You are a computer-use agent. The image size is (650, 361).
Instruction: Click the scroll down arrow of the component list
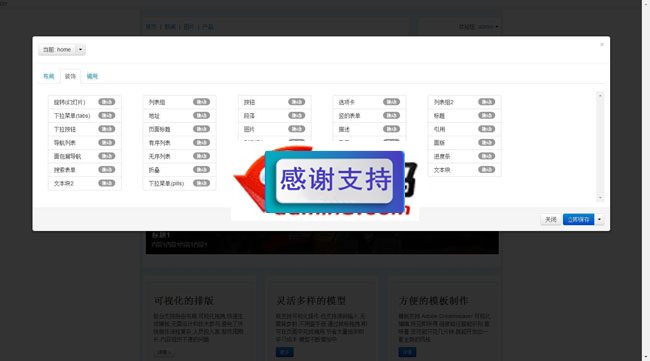[600, 198]
